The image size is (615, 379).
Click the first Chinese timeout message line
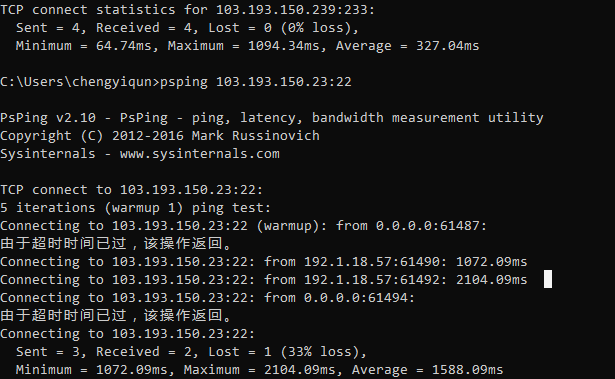(x=116, y=243)
